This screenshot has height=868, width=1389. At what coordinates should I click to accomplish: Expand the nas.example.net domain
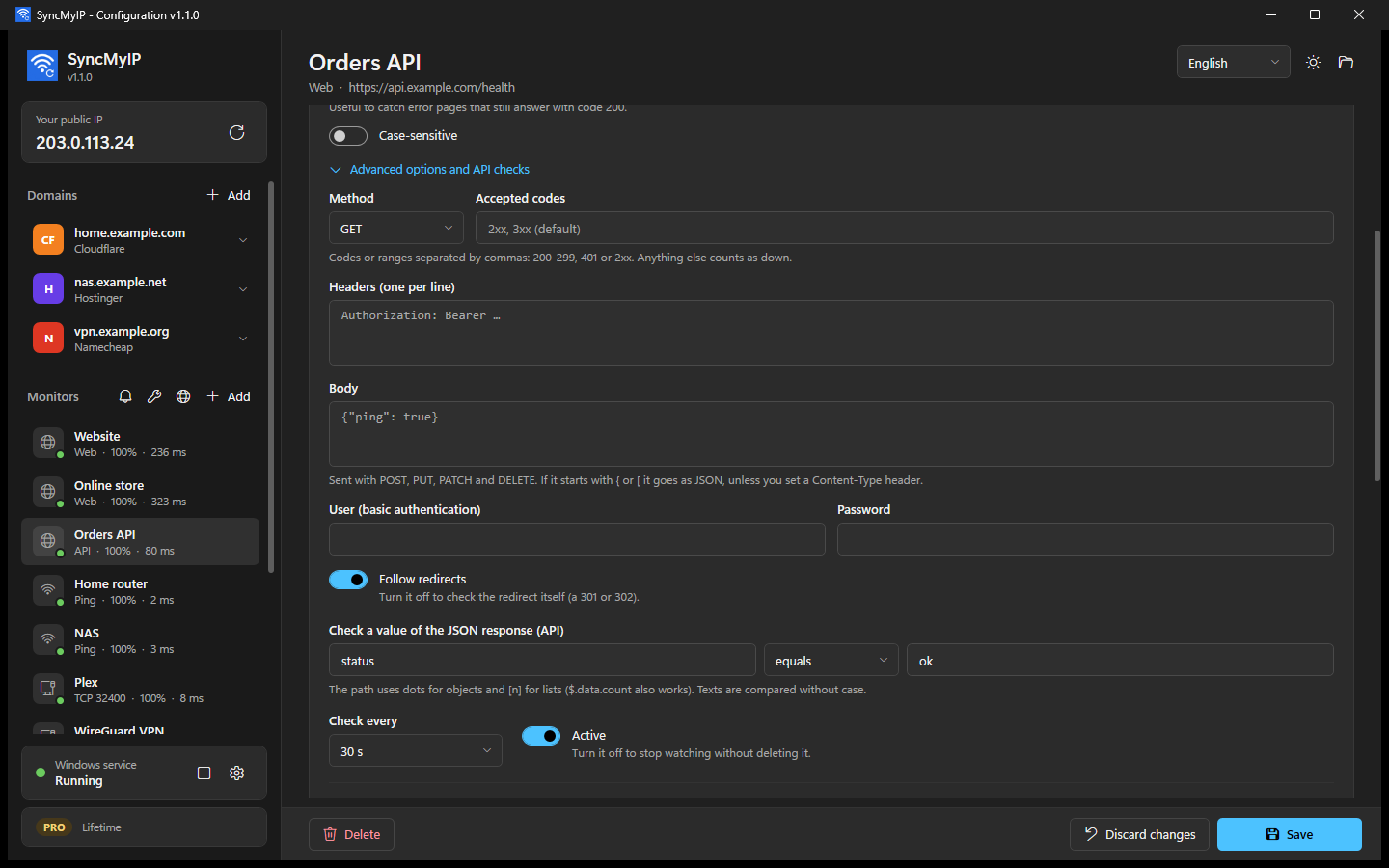[x=243, y=289]
